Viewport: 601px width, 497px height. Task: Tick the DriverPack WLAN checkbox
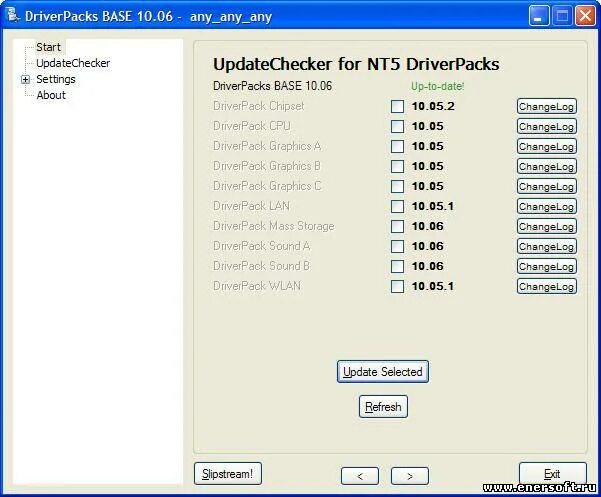tap(397, 286)
